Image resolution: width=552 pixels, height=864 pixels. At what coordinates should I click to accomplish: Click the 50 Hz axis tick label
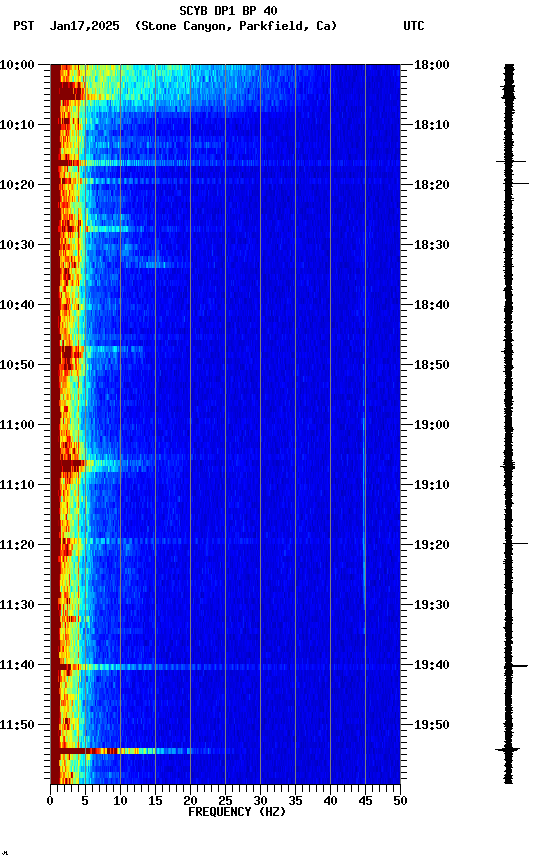400,801
